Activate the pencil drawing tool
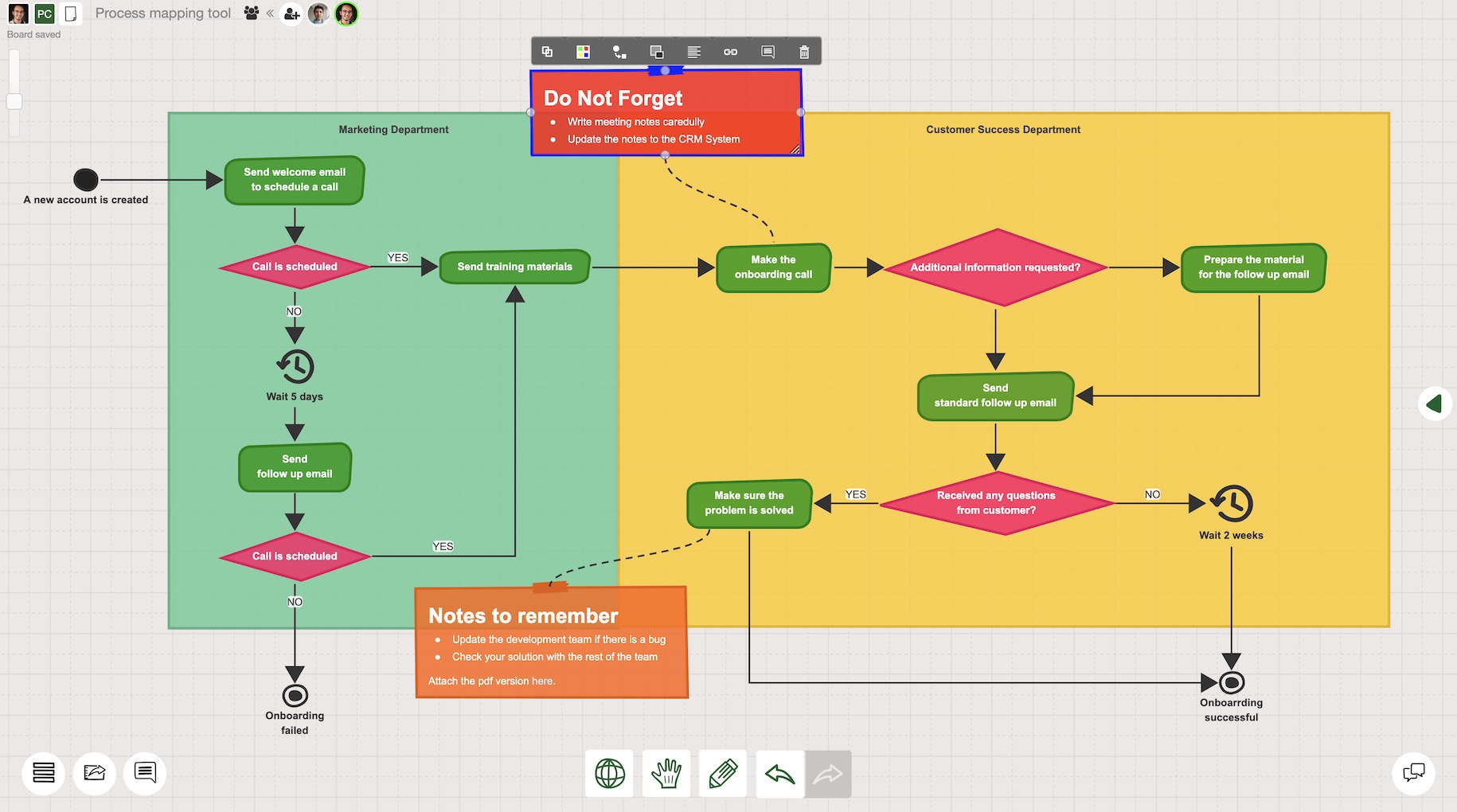This screenshot has height=812, width=1457. pos(722,773)
